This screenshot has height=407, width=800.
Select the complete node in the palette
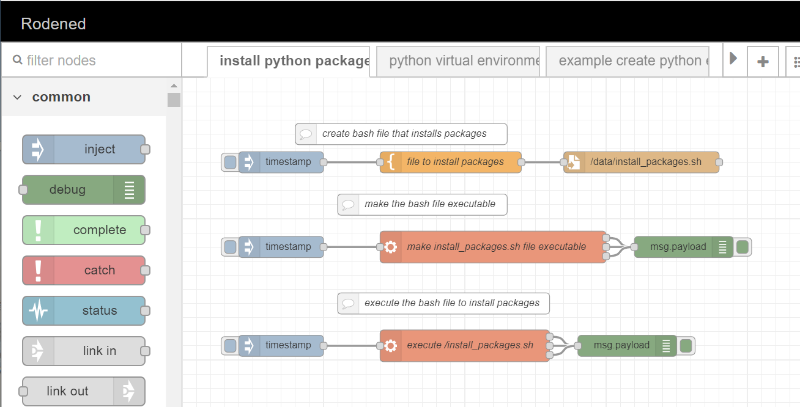[84, 230]
